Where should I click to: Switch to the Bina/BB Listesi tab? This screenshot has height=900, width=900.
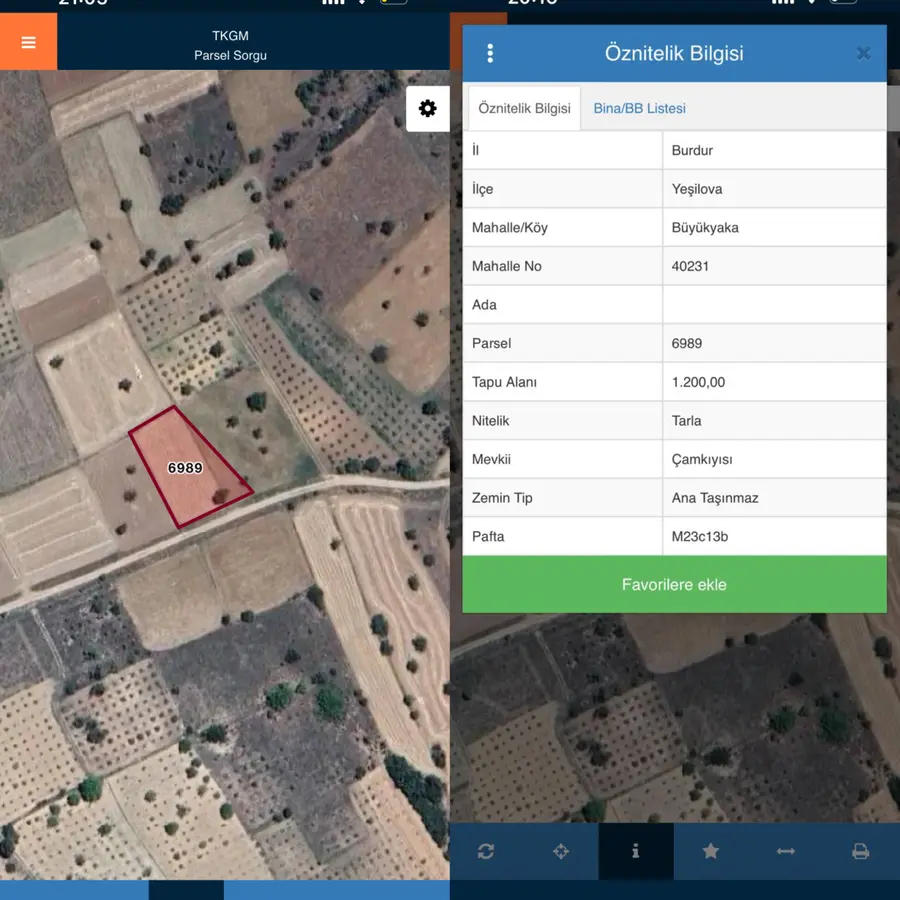click(x=639, y=108)
